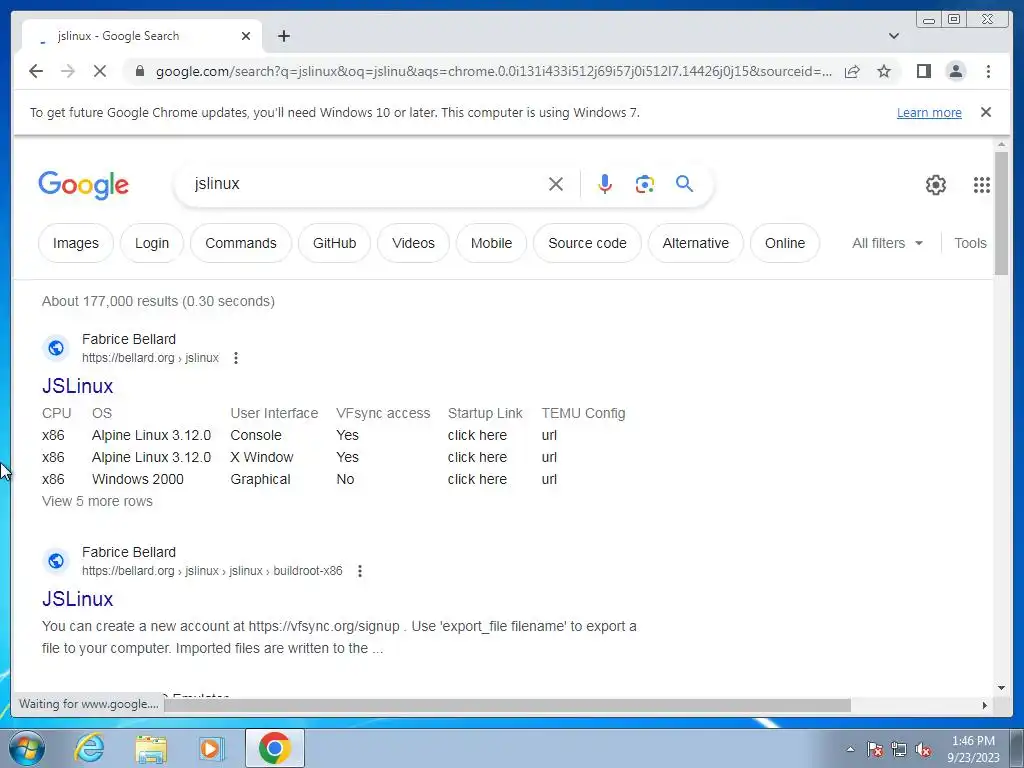The width and height of the screenshot is (1024, 768).
Task: Select the 'Windows 2000' table cell
Action: click(137, 479)
